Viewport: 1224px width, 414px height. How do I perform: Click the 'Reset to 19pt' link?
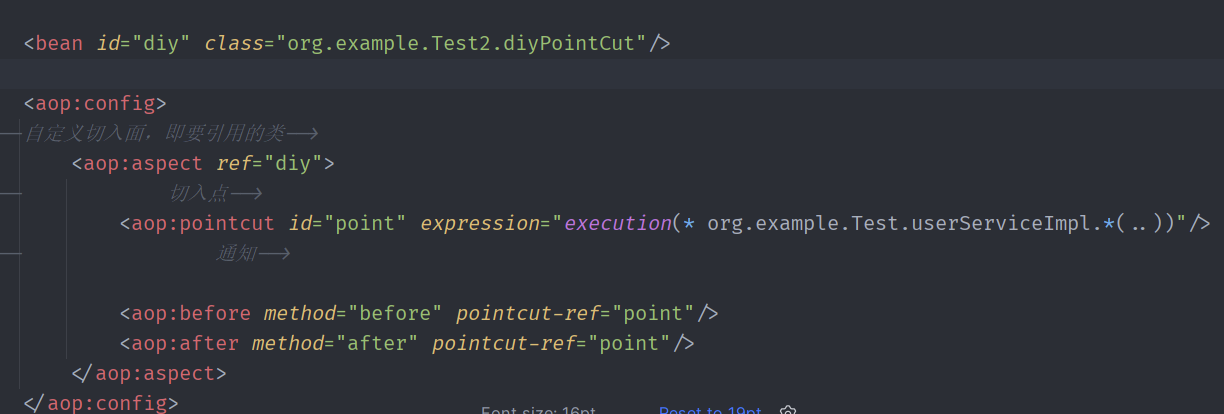click(x=710, y=411)
